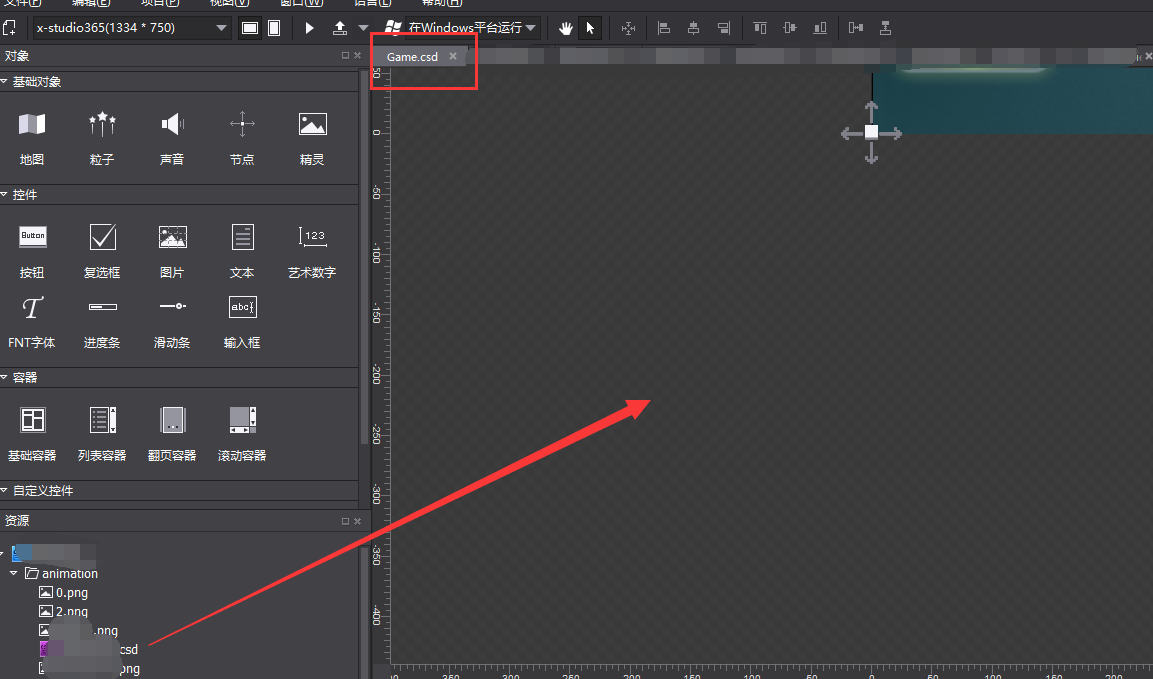The width and height of the screenshot is (1153, 679).
Task: Click the 资源 panel vertical scrollbar
Action: (x=364, y=611)
